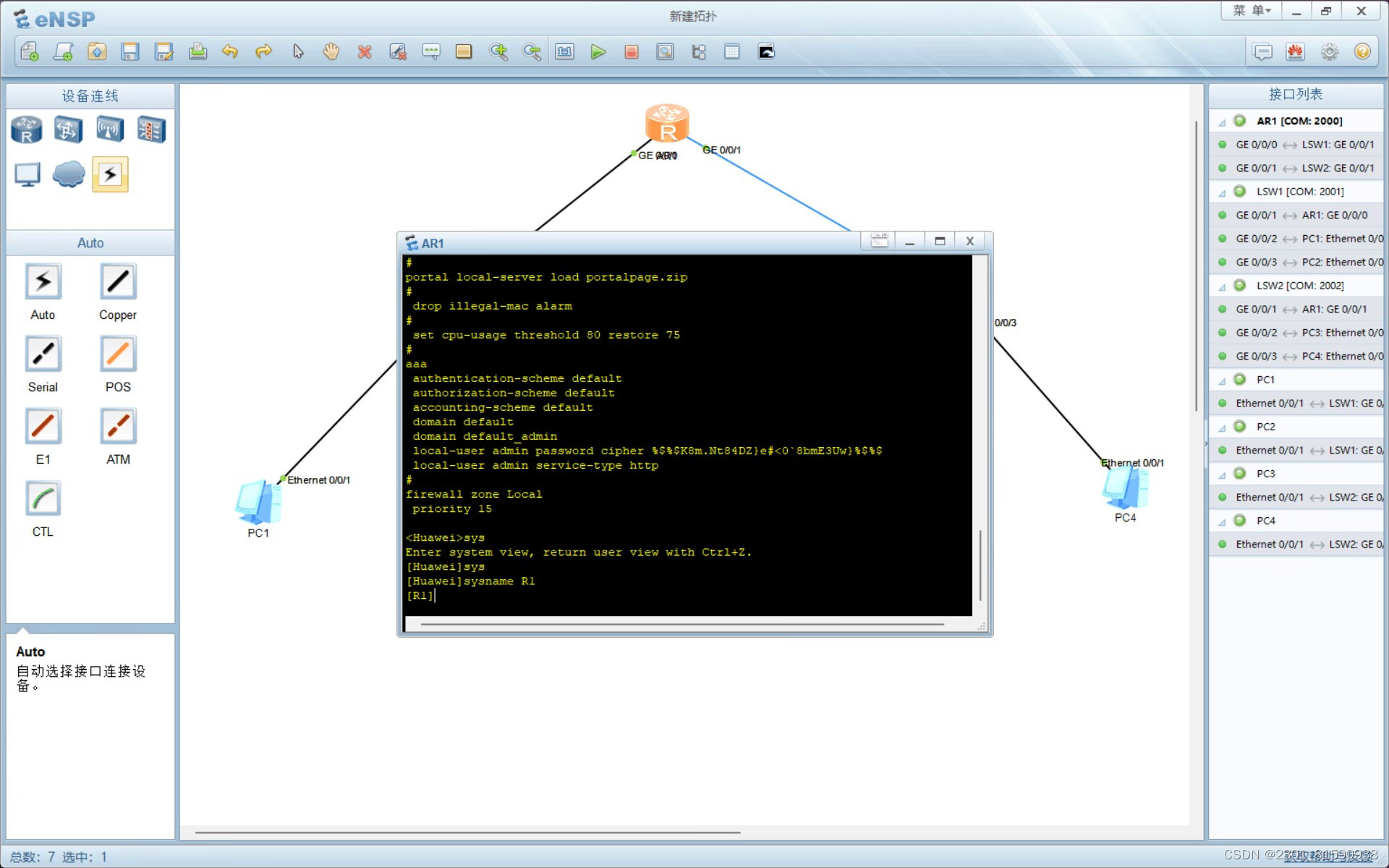The width and height of the screenshot is (1389, 868).
Task: Save the current topology
Action: (130, 51)
